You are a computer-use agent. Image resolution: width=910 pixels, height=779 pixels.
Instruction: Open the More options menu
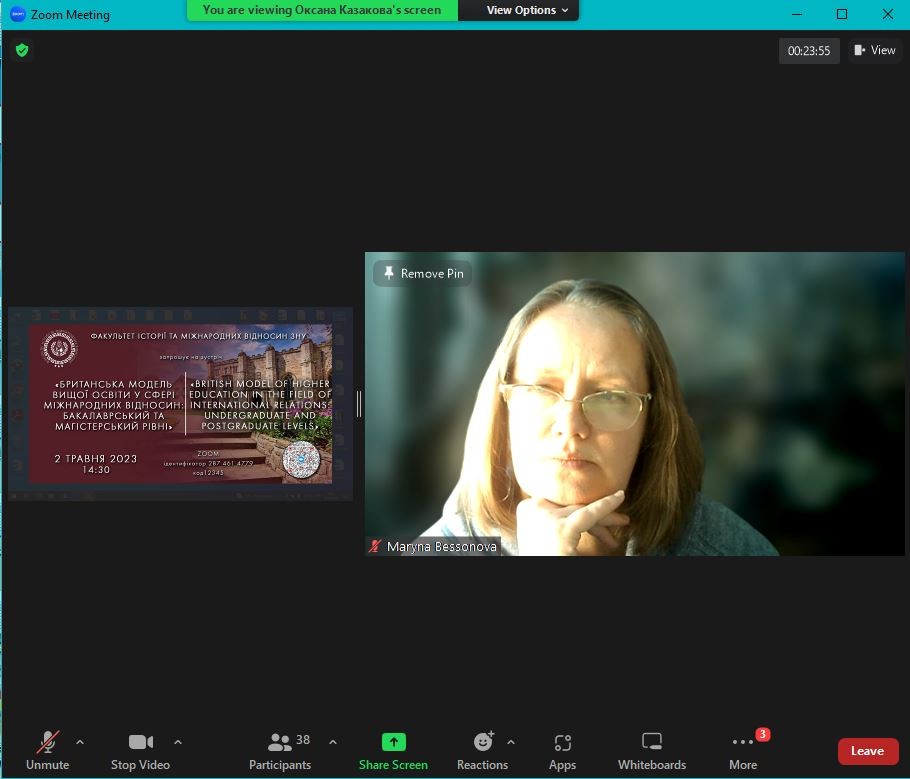coord(743,751)
